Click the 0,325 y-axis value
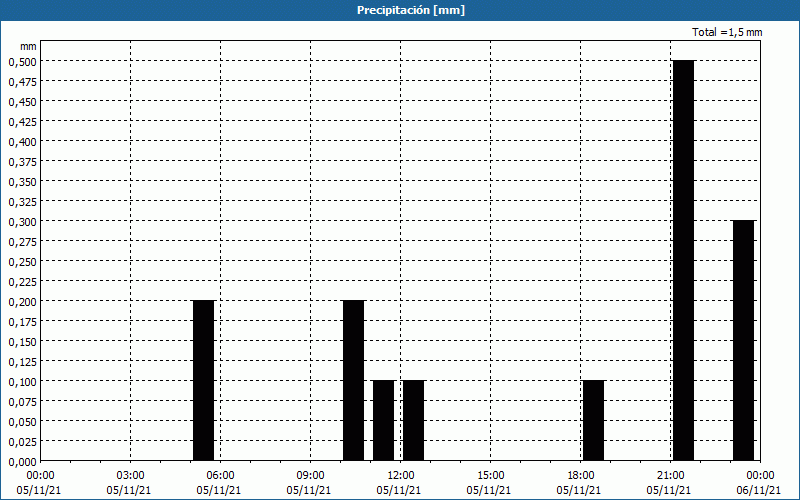This screenshot has height=500, width=800. click(22, 202)
